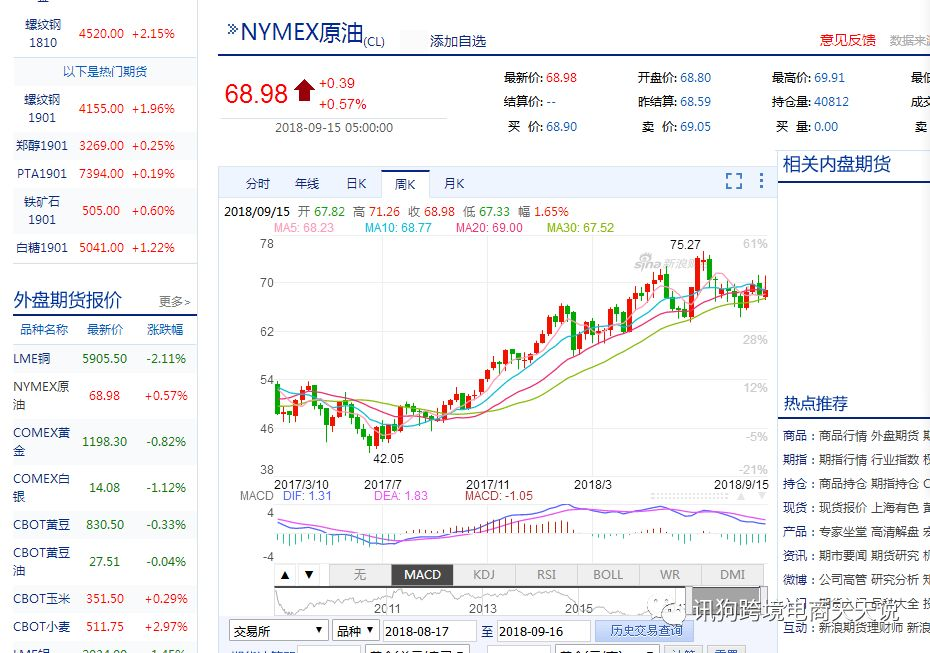Click the down triangle beside indicator tabs
The width and height of the screenshot is (930, 653).
(309, 575)
